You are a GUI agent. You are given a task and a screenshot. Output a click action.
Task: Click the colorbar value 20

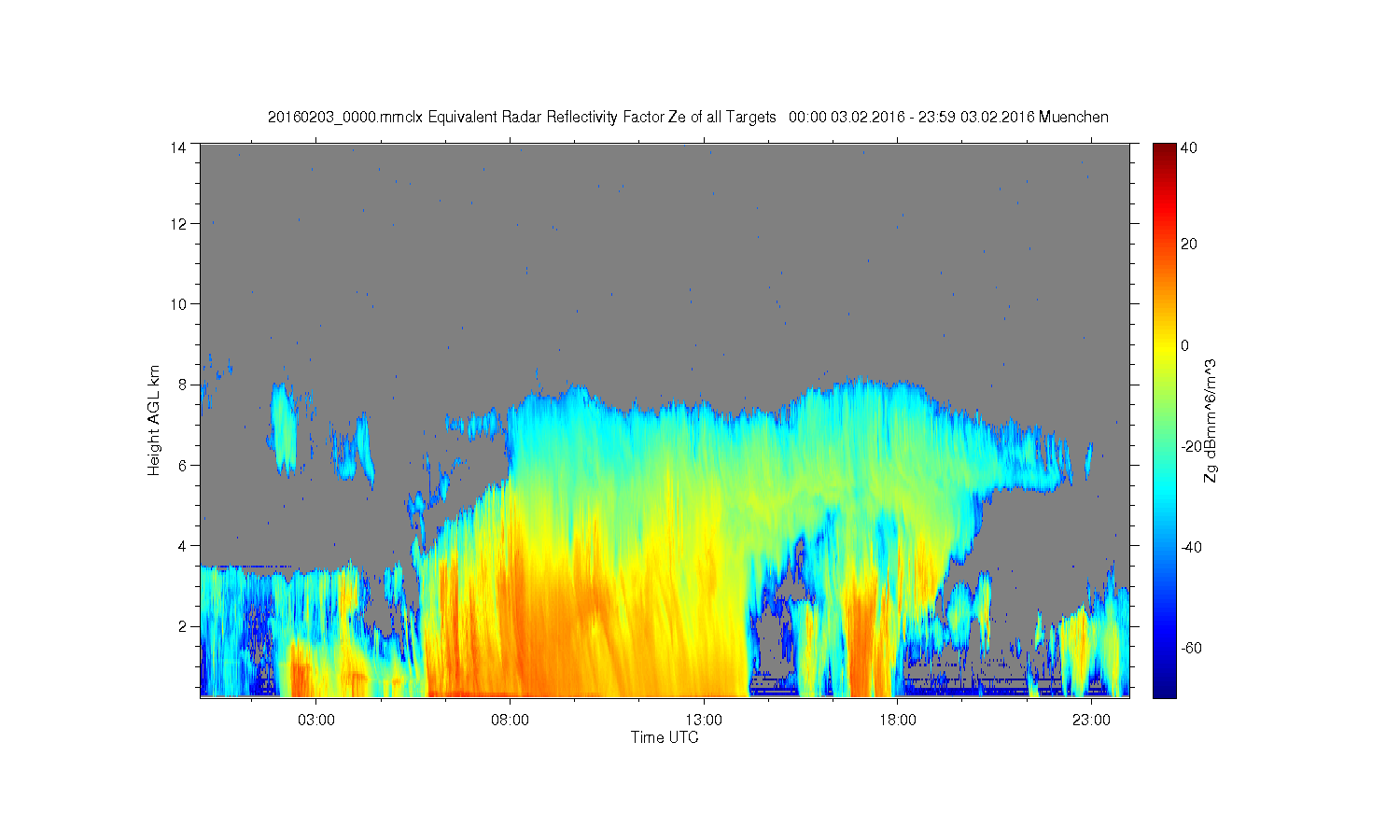(1189, 245)
